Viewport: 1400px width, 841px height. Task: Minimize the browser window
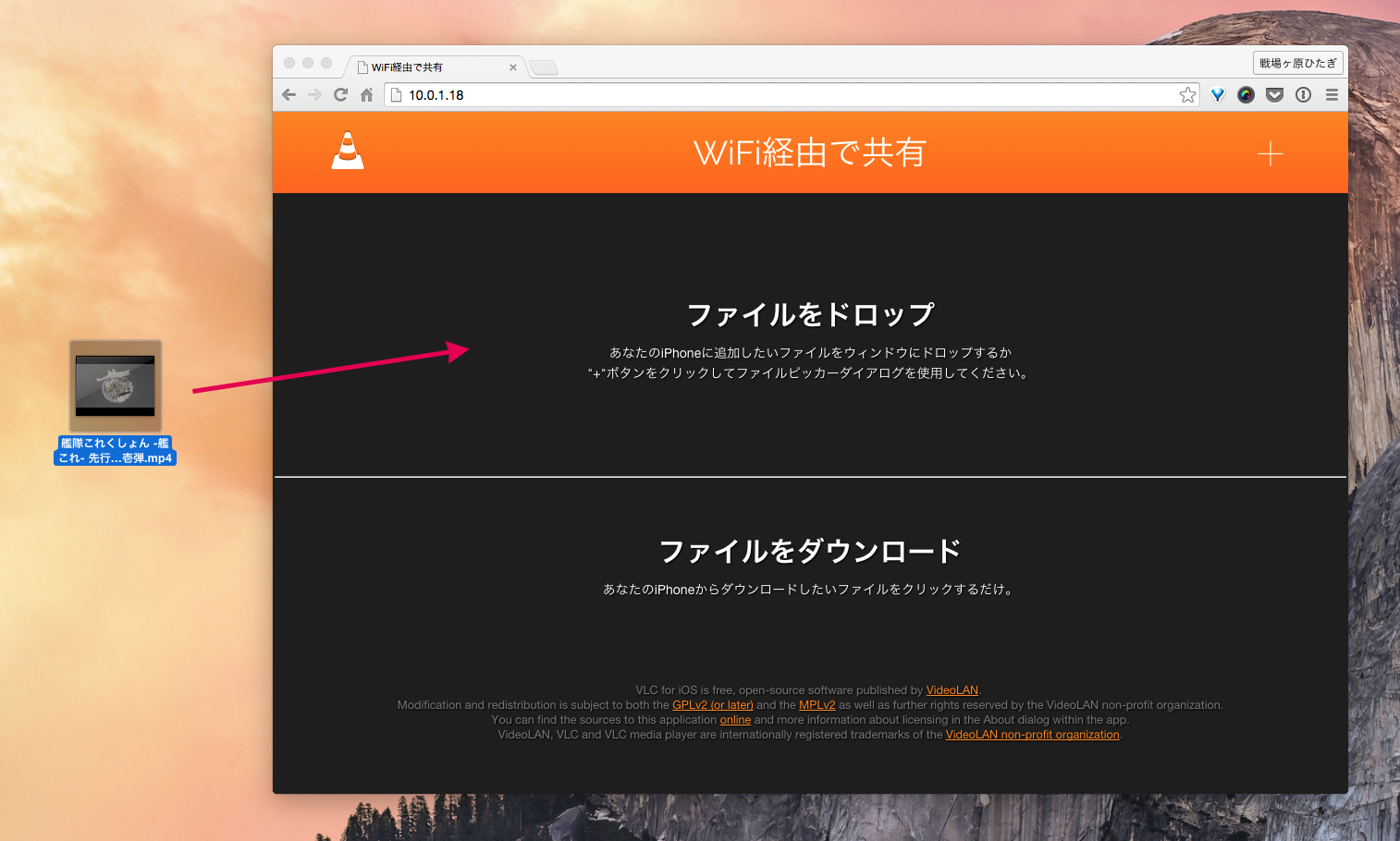coord(308,63)
